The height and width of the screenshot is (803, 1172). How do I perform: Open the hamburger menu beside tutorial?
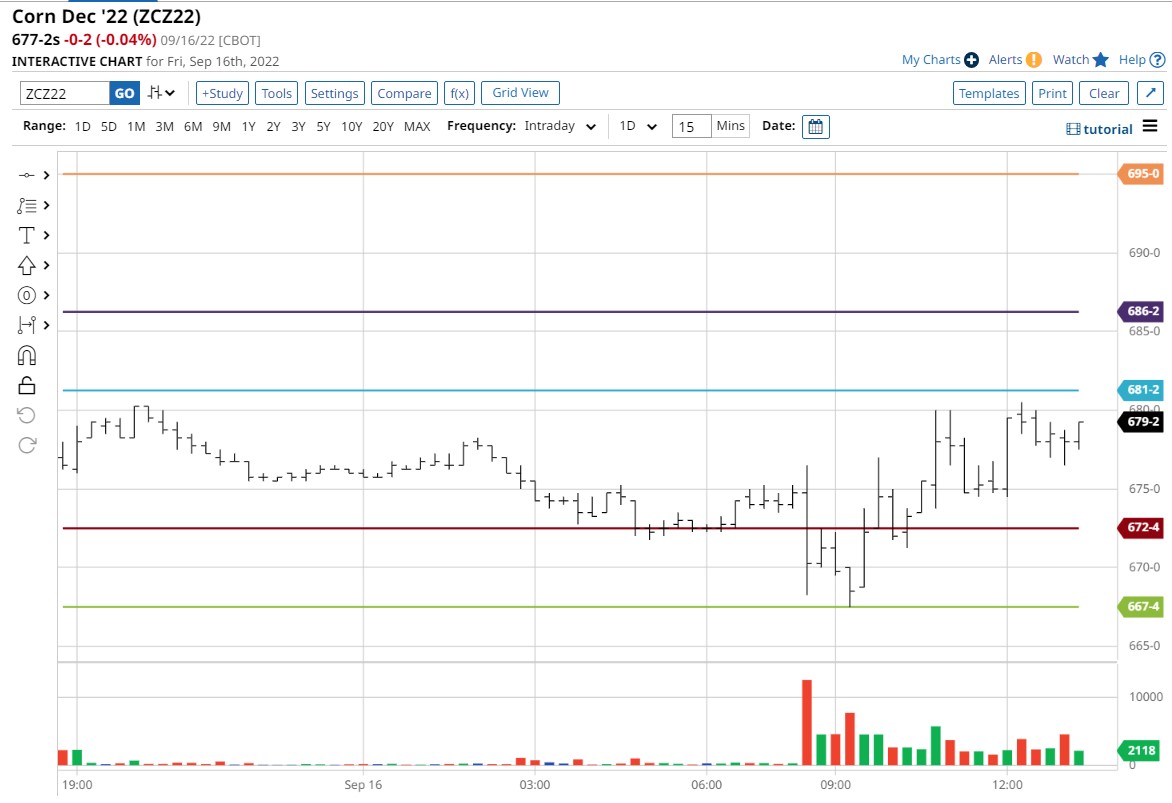point(1150,126)
